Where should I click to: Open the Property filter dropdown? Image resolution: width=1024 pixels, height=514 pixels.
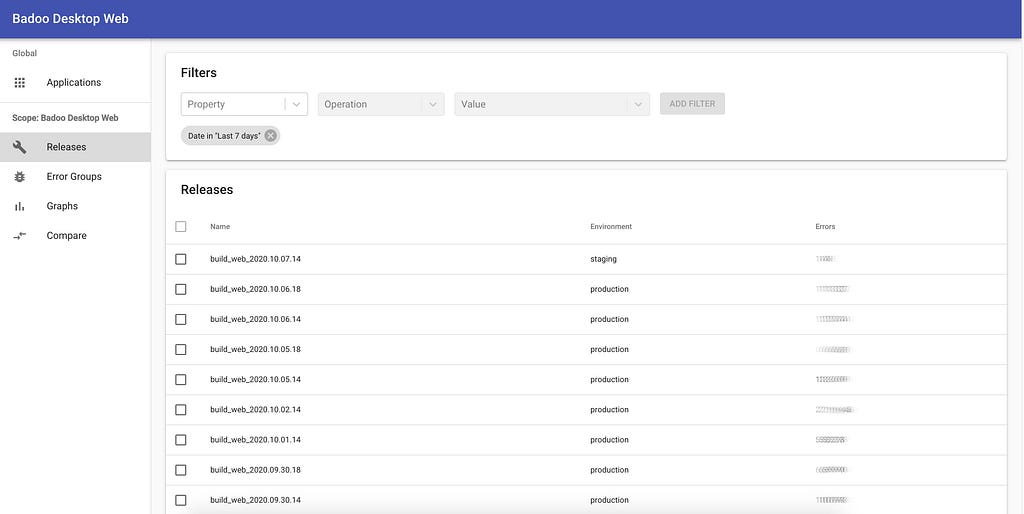244,104
